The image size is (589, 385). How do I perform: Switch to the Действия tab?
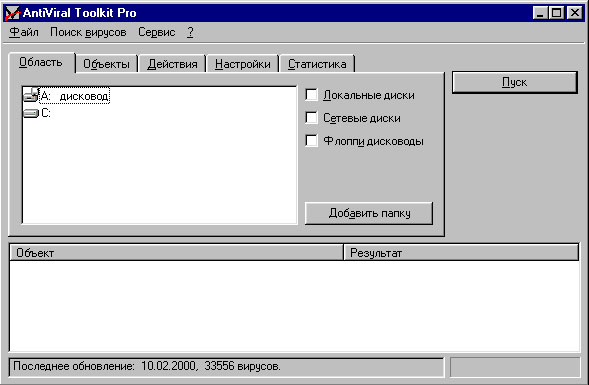pyautogui.click(x=172, y=64)
